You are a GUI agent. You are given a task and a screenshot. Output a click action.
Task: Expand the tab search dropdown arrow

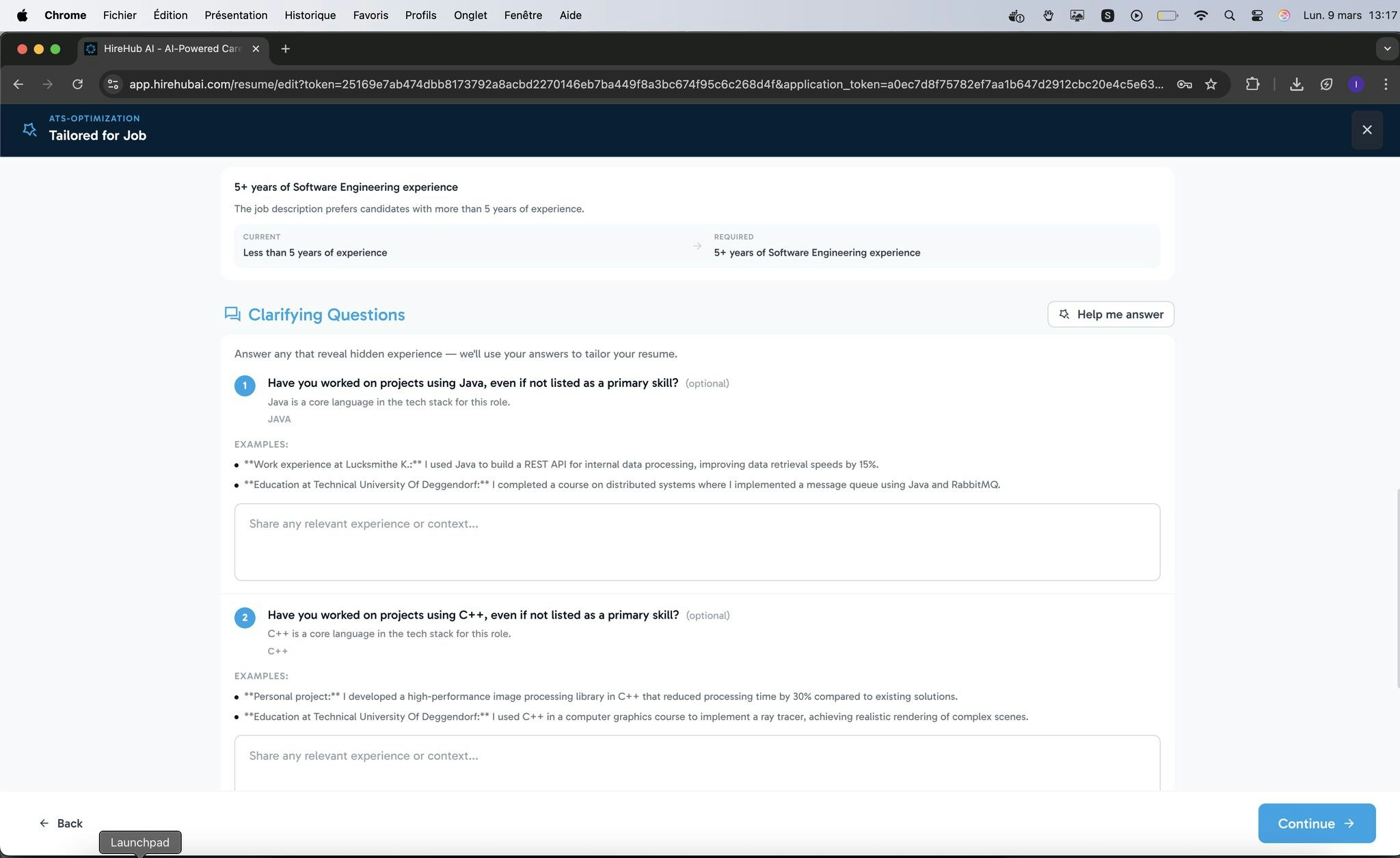(x=1386, y=49)
